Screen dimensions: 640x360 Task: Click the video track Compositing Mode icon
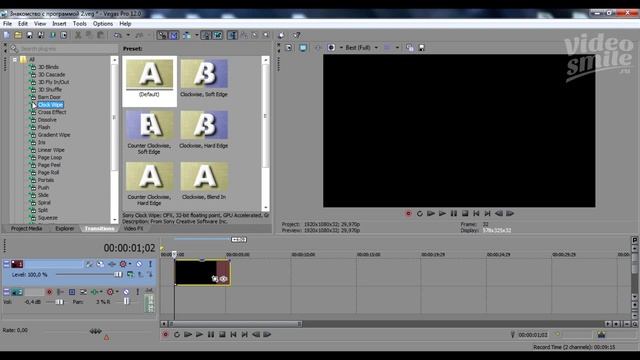pos(130,274)
